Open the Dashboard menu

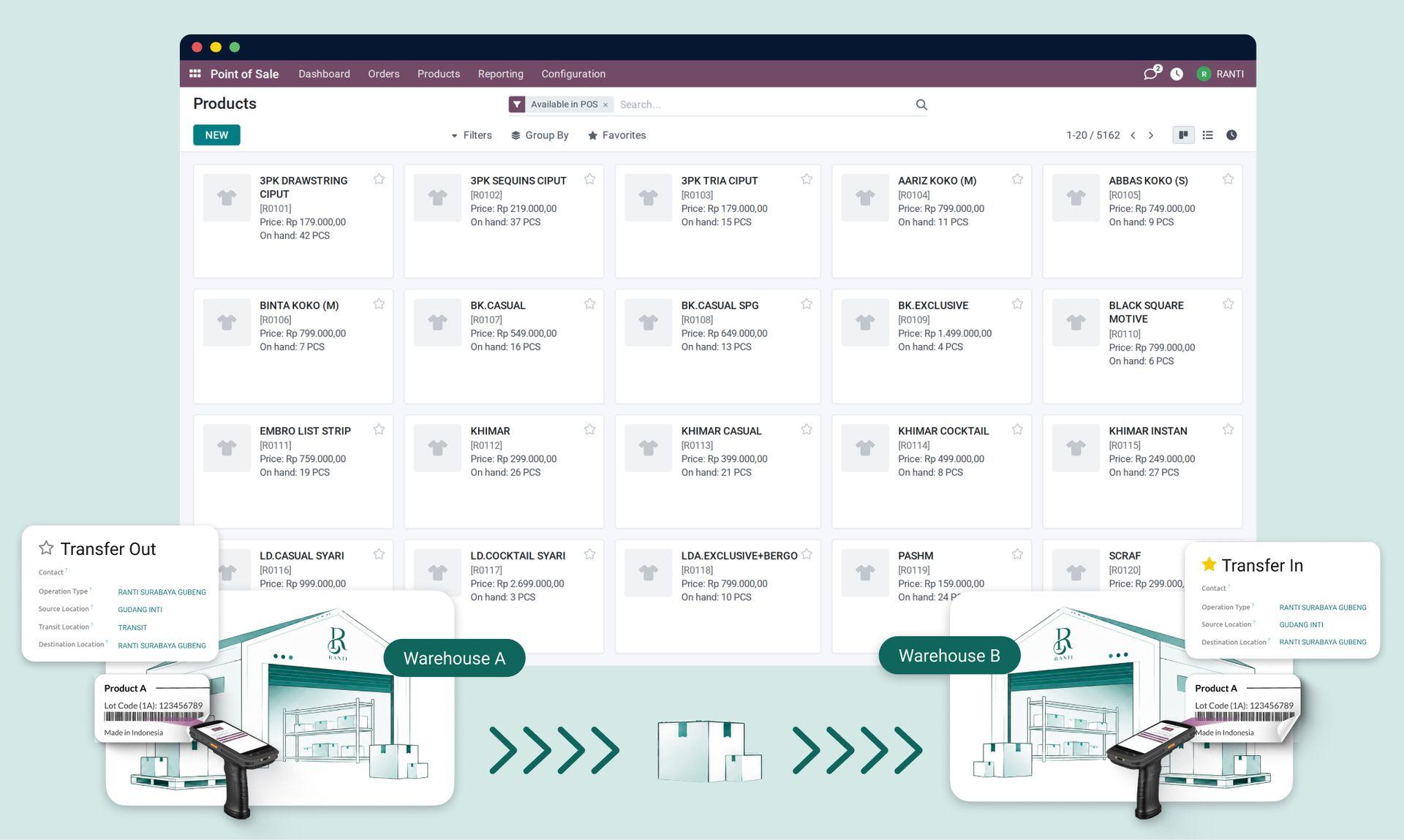click(324, 74)
